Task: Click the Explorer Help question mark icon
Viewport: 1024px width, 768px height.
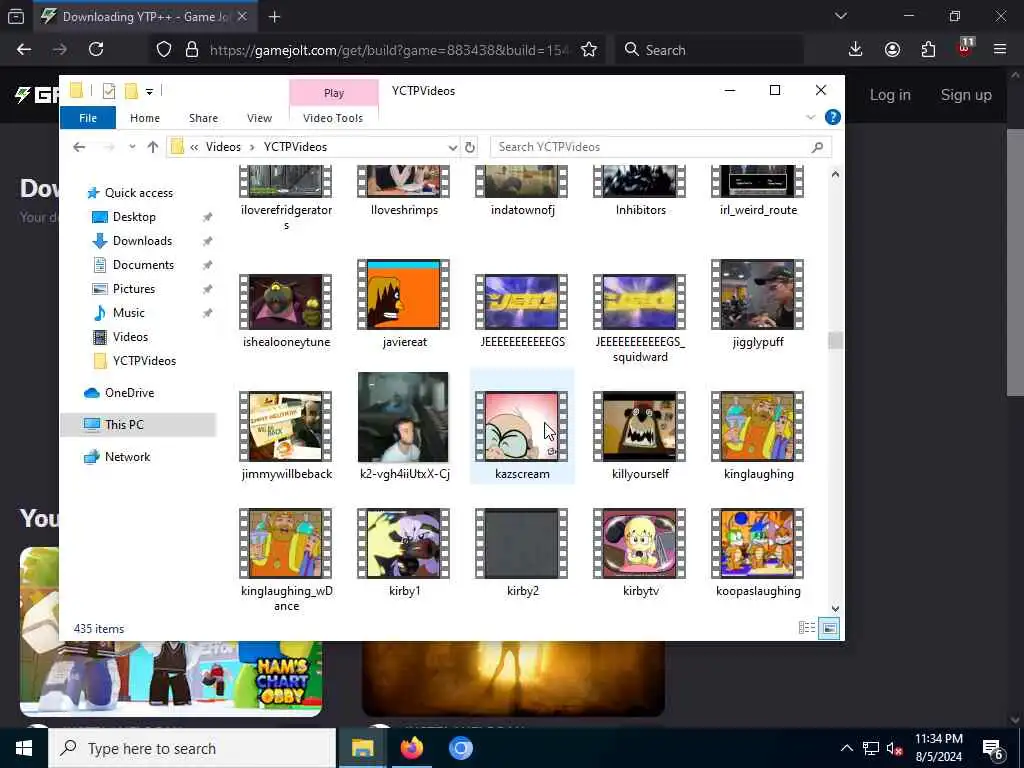Action: tap(833, 118)
